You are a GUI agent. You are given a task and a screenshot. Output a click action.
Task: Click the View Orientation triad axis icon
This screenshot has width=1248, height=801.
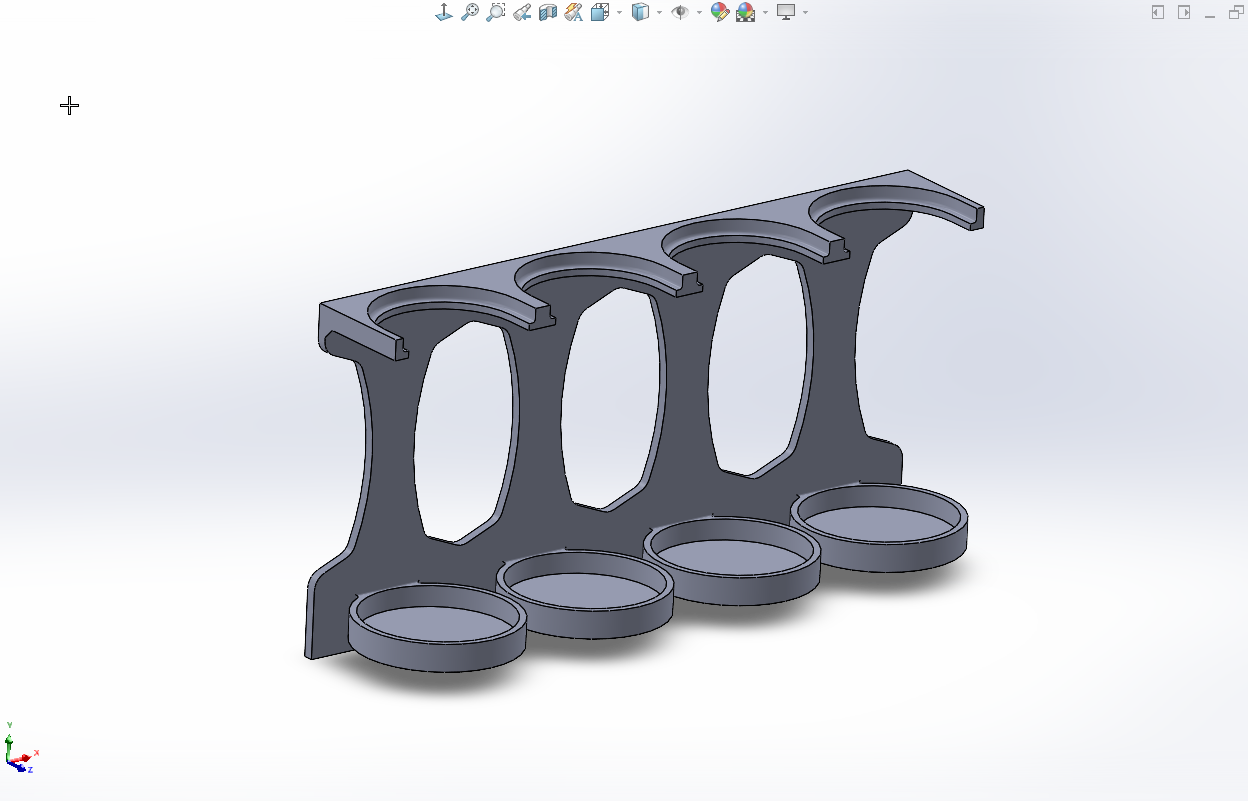(444, 12)
